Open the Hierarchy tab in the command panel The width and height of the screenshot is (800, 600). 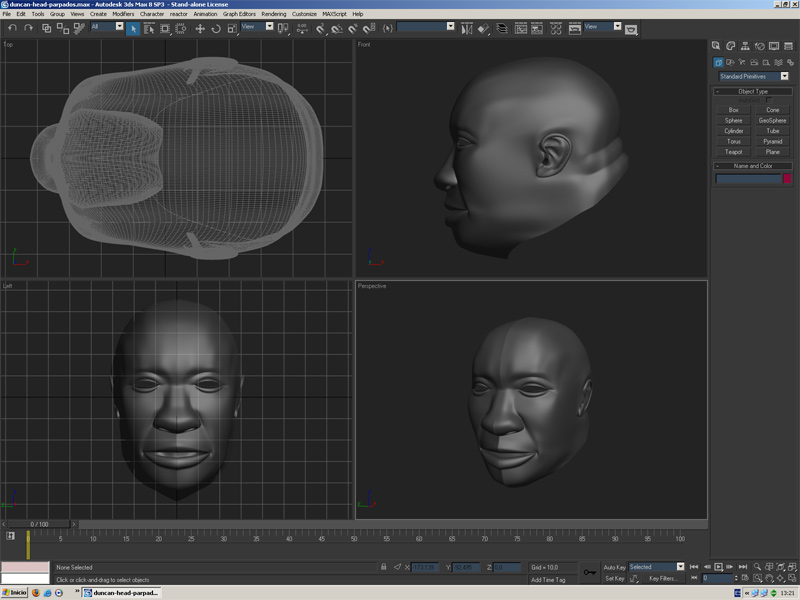(x=745, y=46)
